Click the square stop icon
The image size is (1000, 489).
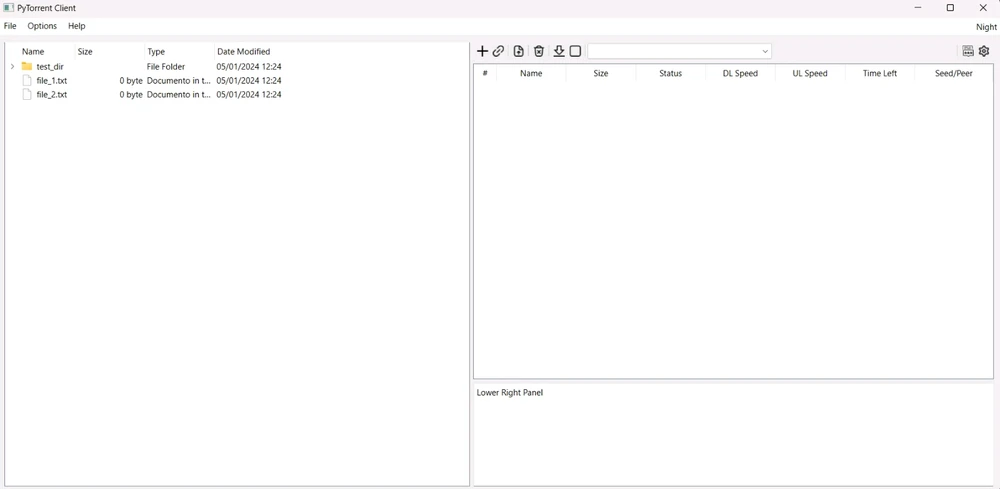(575, 51)
